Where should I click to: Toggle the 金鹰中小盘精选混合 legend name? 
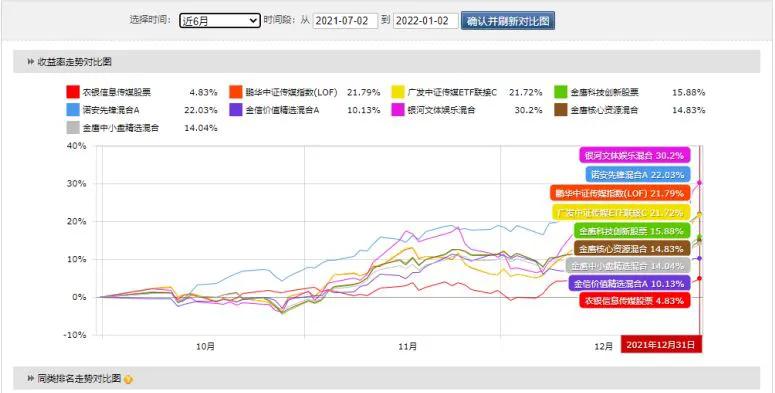121,128
